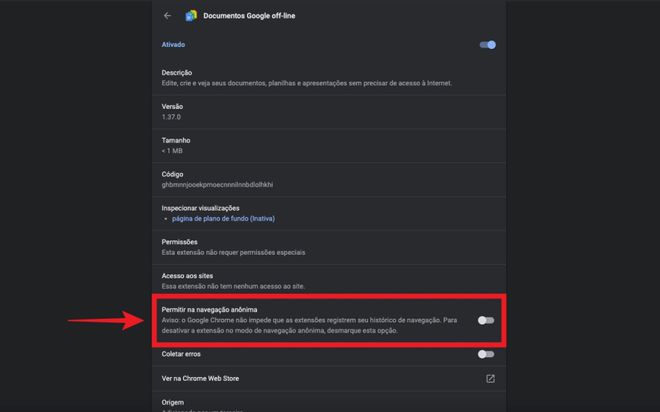This screenshot has height=412, width=660.
Task: Select the Documentos Google off-line title
Action: [x=249, y=16]
